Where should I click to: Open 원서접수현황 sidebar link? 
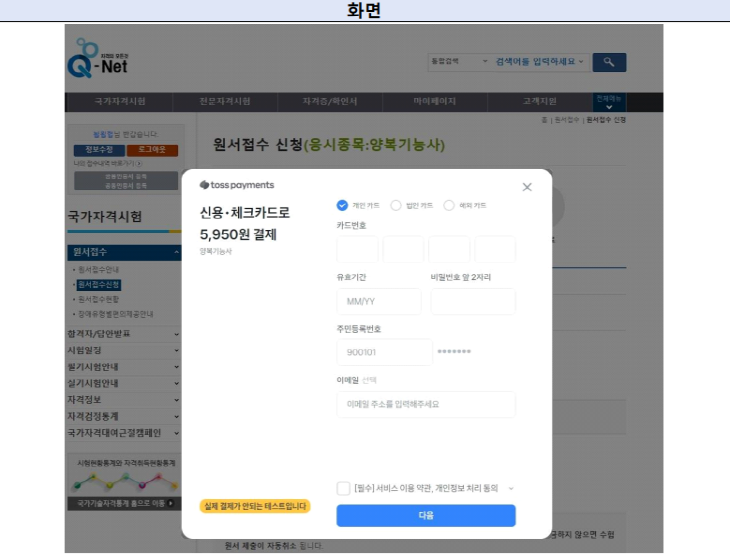[x=98, y=299]
